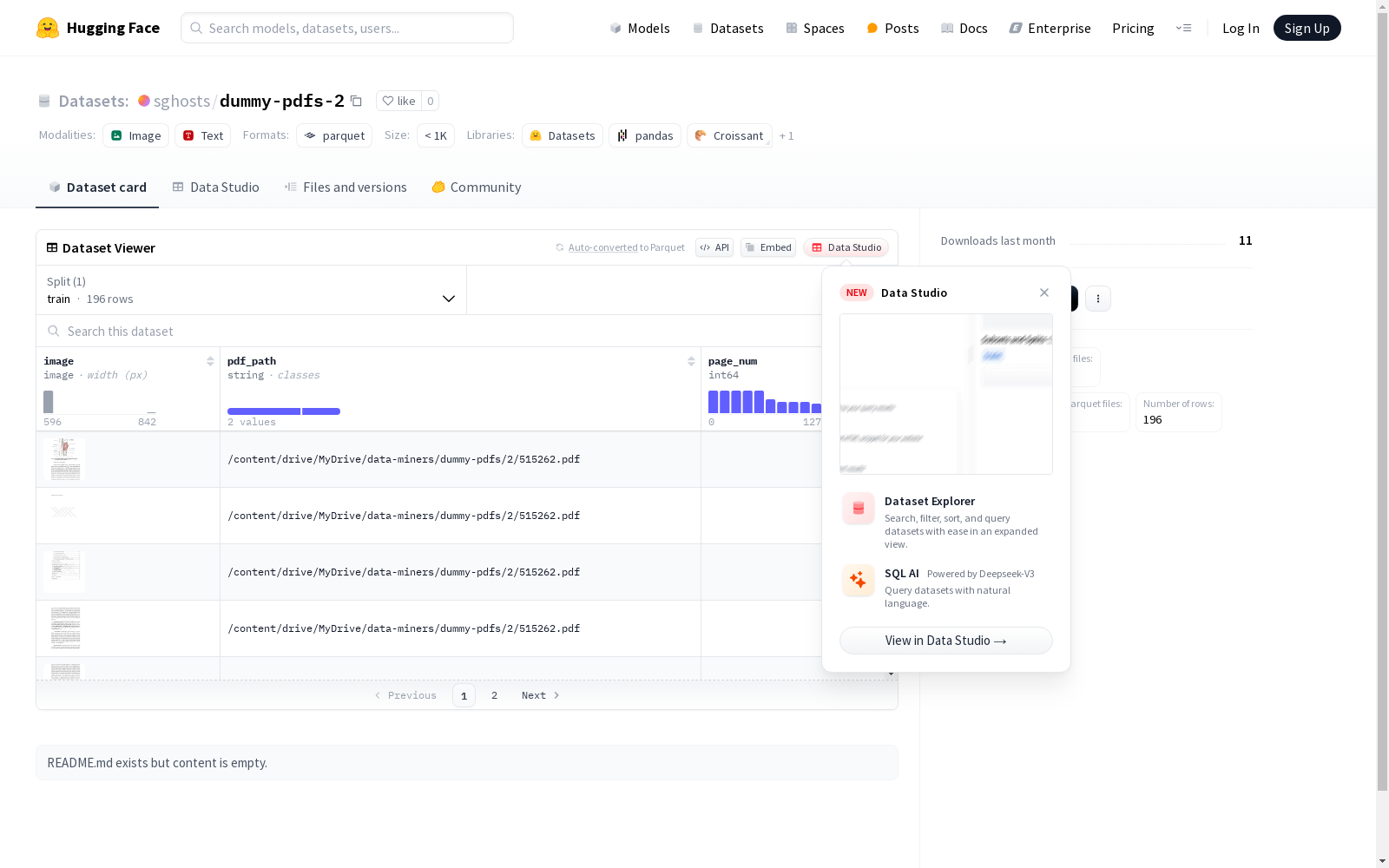Select the < 1K size tag
The height and width of the screenshot is (868, 1389).
click(x=436, y=135)
